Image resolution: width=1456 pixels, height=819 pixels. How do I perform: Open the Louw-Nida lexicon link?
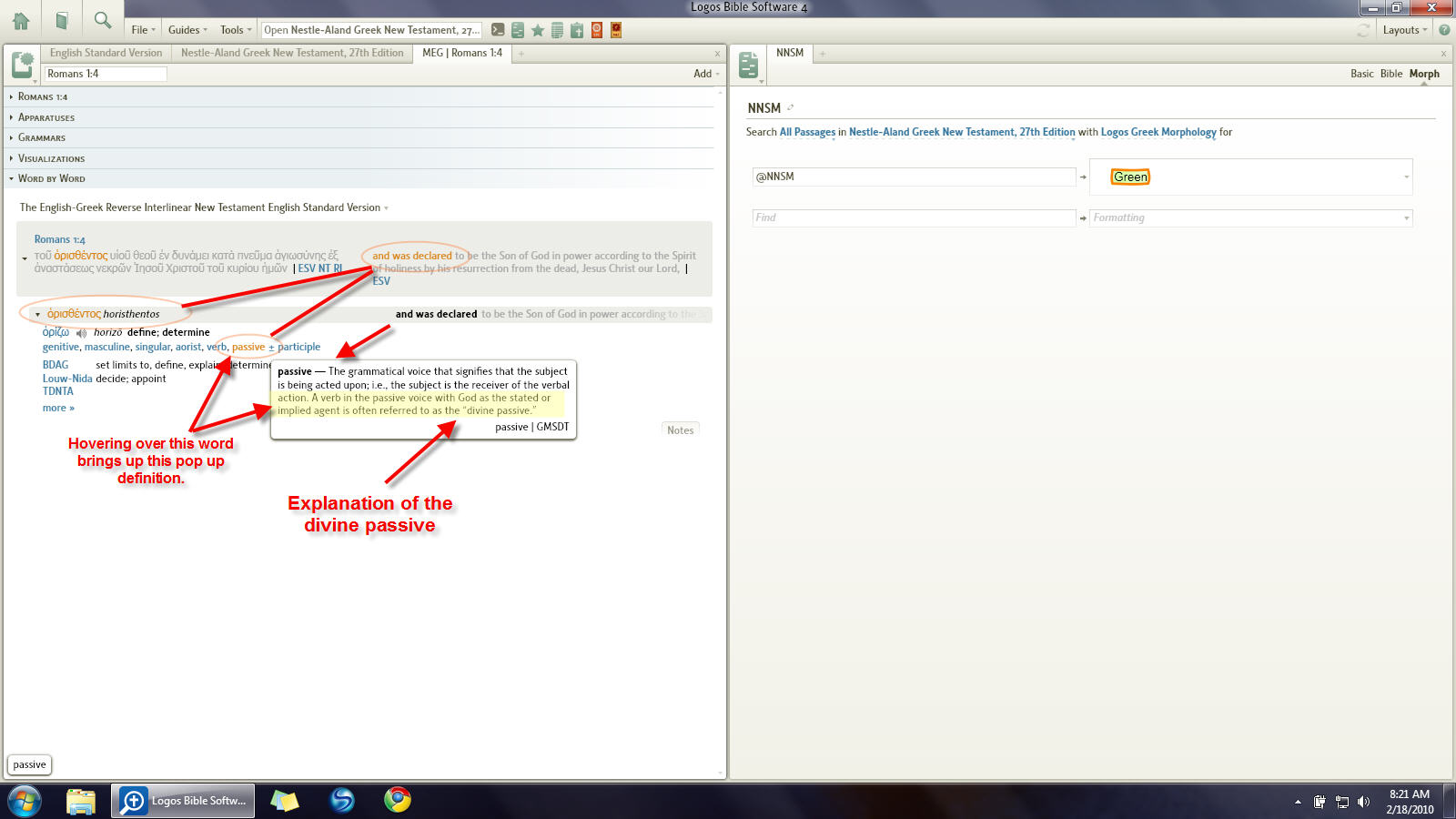(x=67, y=379)
